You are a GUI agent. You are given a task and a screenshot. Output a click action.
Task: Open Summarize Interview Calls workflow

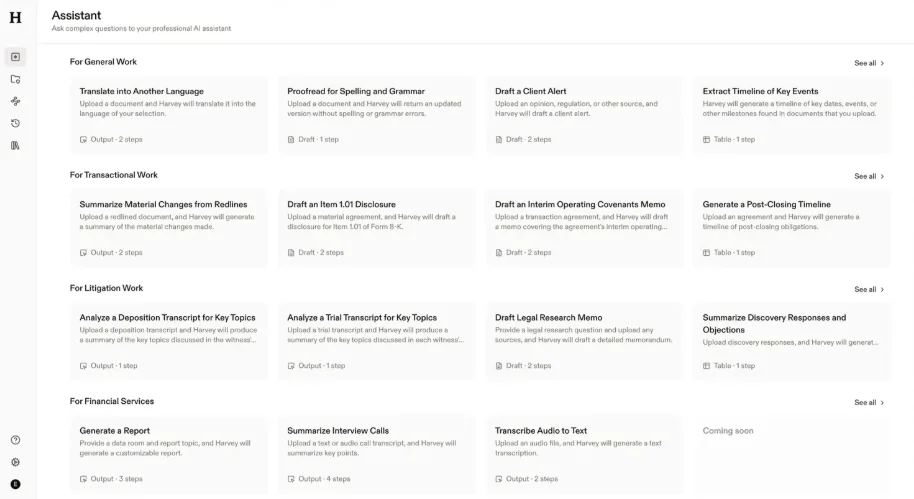coord(377,455)
